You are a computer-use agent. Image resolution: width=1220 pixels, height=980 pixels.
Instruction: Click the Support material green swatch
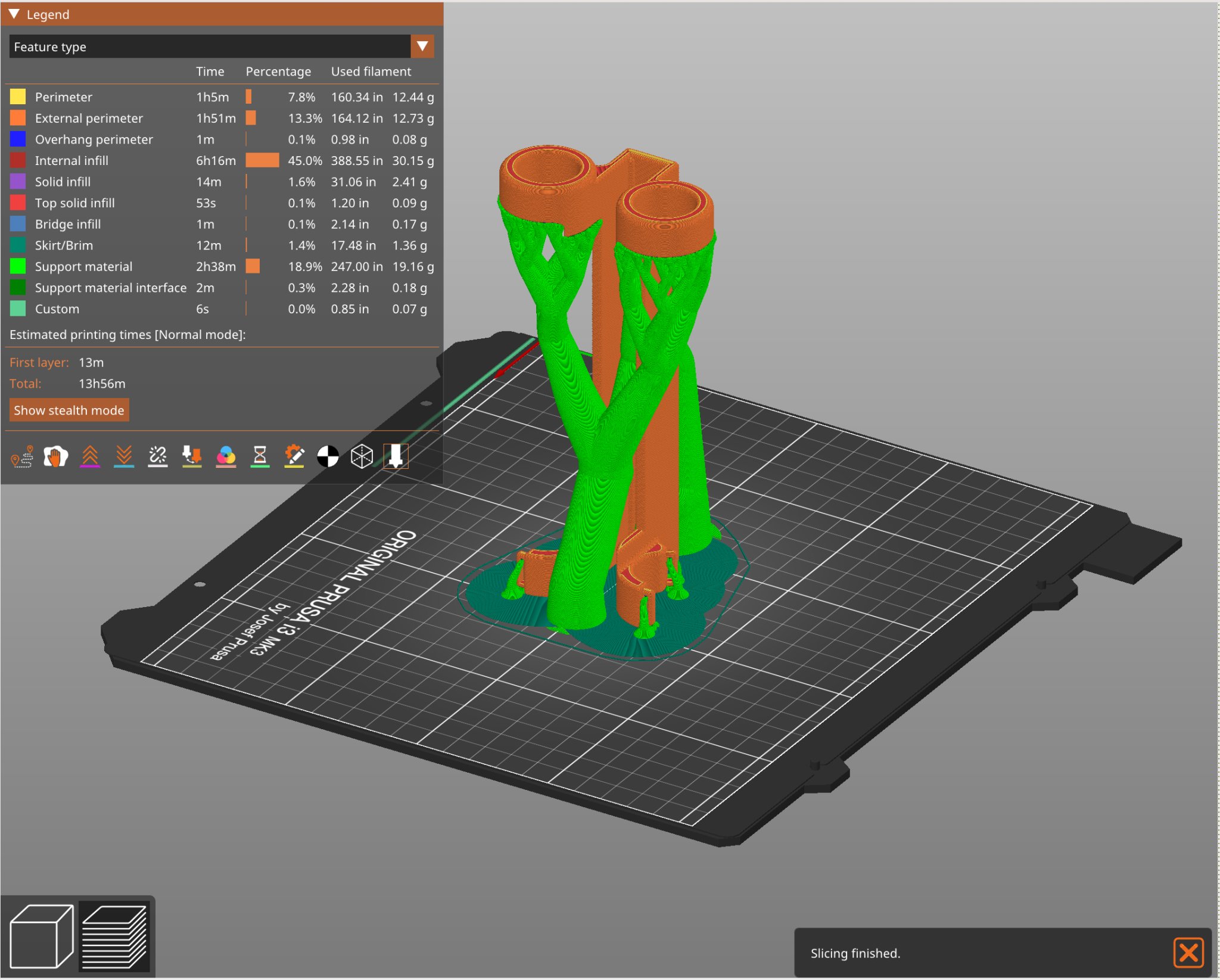pos(18,266)
